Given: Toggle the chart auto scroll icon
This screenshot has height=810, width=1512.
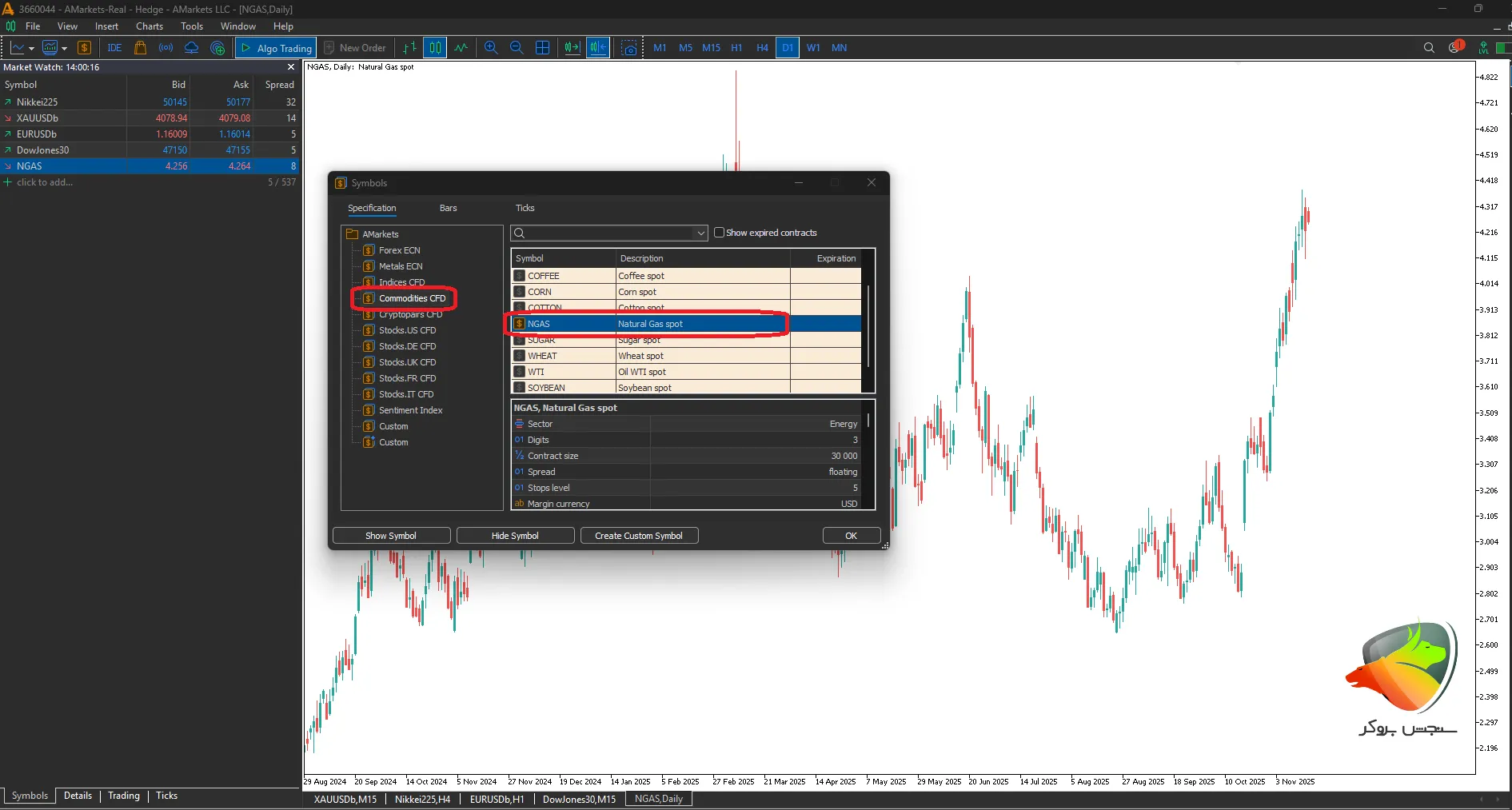Looking at the screenshot, I should click(572, 48).
